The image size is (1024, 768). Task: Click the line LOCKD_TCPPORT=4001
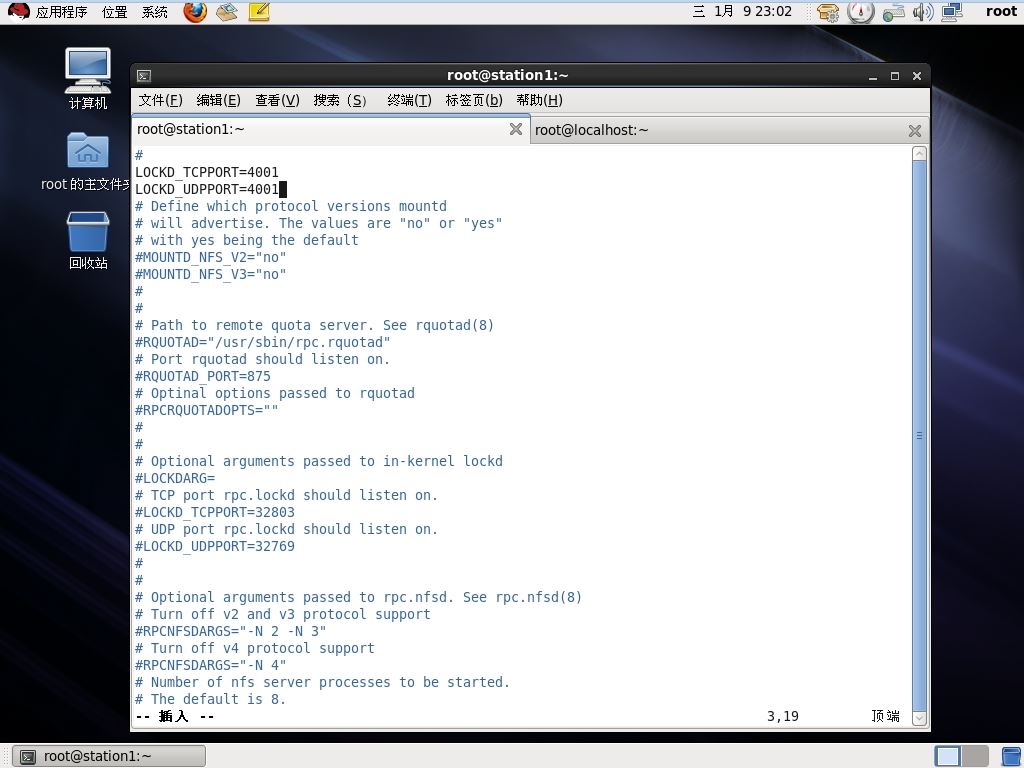tap(207, 172)
